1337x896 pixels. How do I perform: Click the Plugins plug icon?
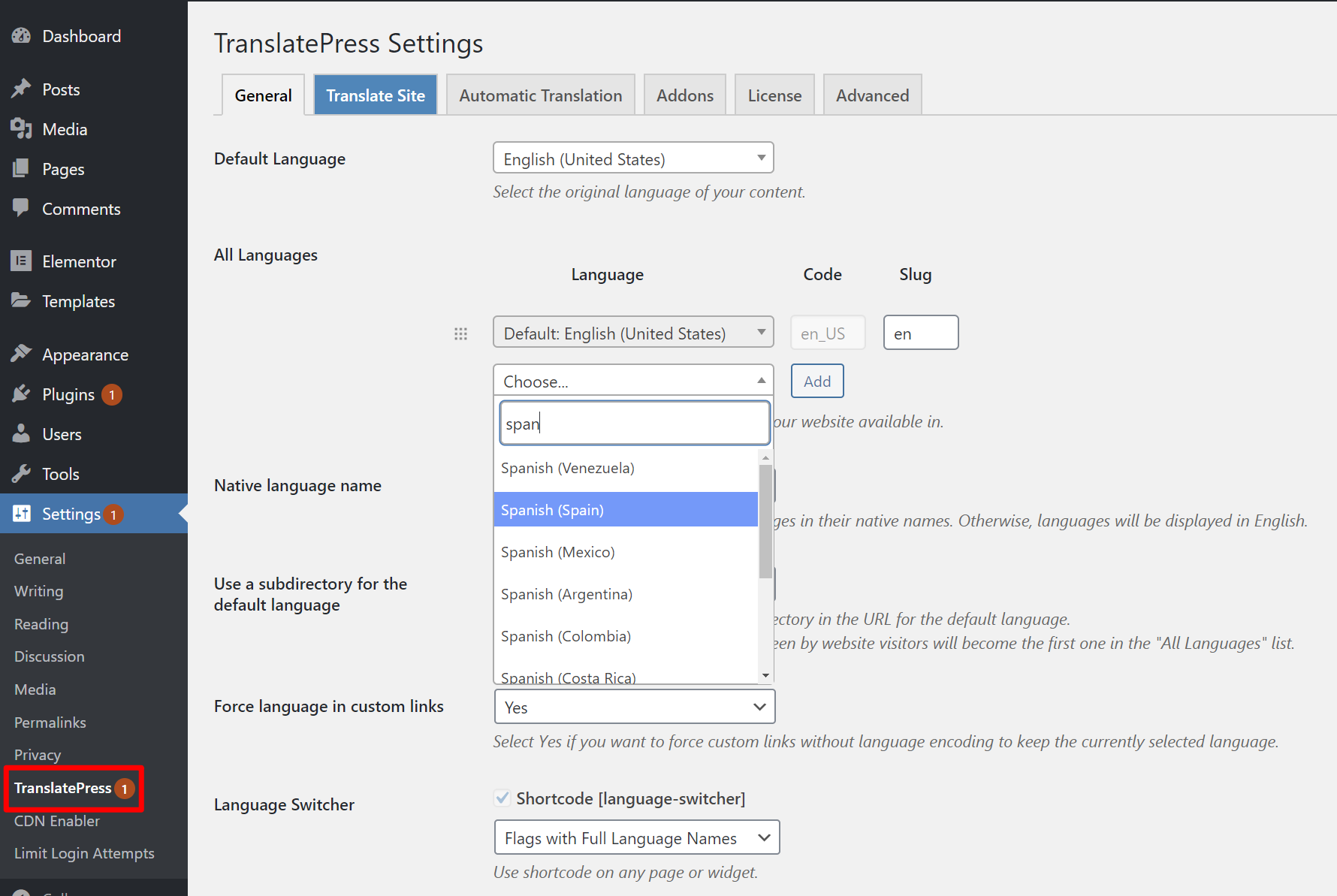[x=21, y=394]
